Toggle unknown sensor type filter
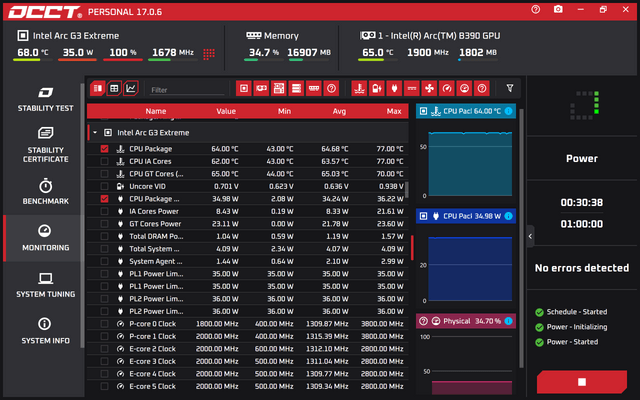Screen dimensions: 640x400 click(482, 88)
